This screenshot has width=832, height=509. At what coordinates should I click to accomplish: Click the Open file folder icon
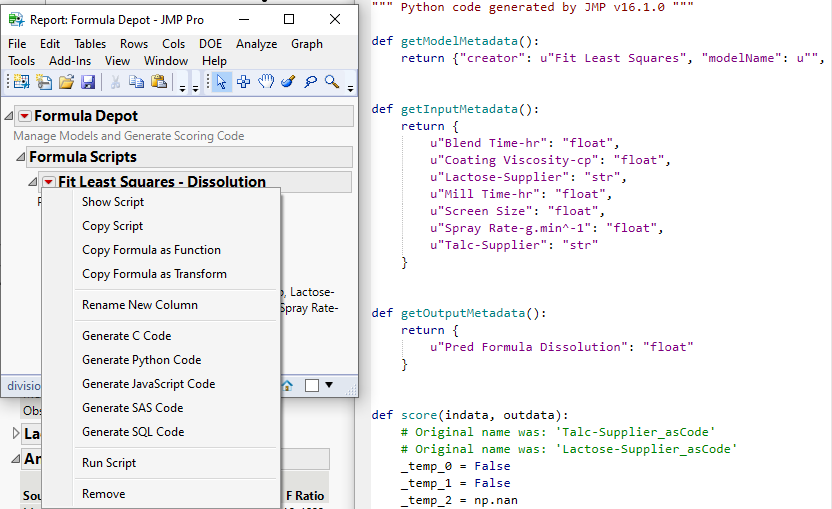(66, 82)
